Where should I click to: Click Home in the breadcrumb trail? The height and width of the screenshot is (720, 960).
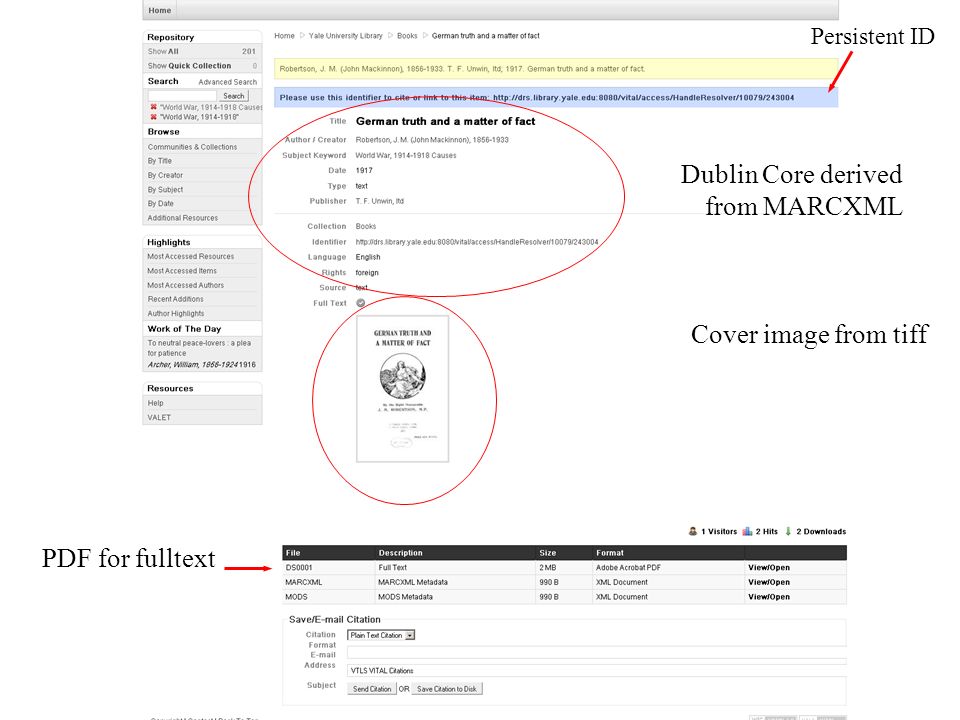pos(284,36)
